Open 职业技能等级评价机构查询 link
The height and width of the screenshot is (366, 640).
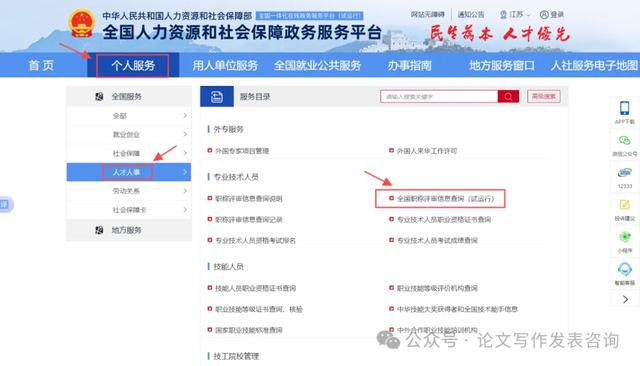437,288
